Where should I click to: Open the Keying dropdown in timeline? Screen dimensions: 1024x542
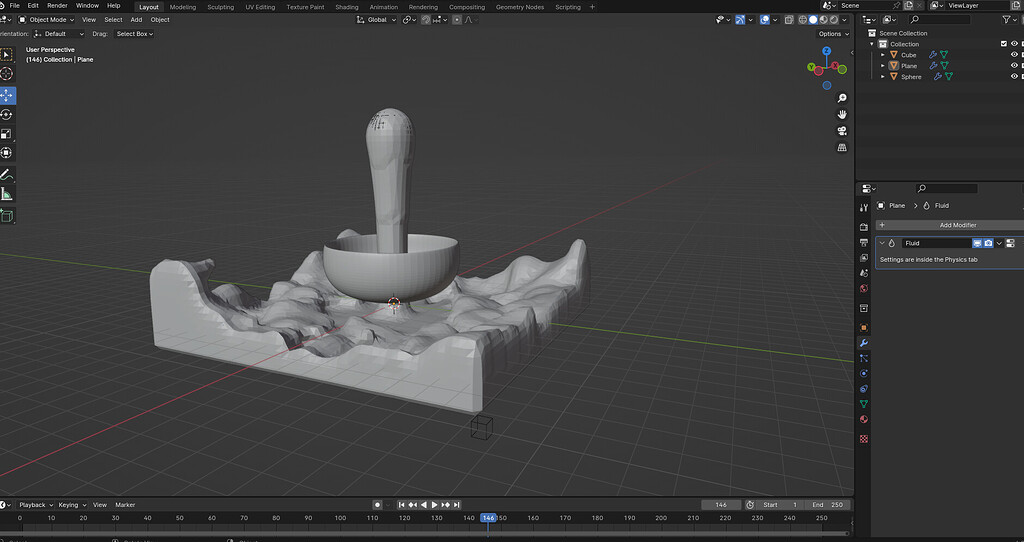point(72,505)
